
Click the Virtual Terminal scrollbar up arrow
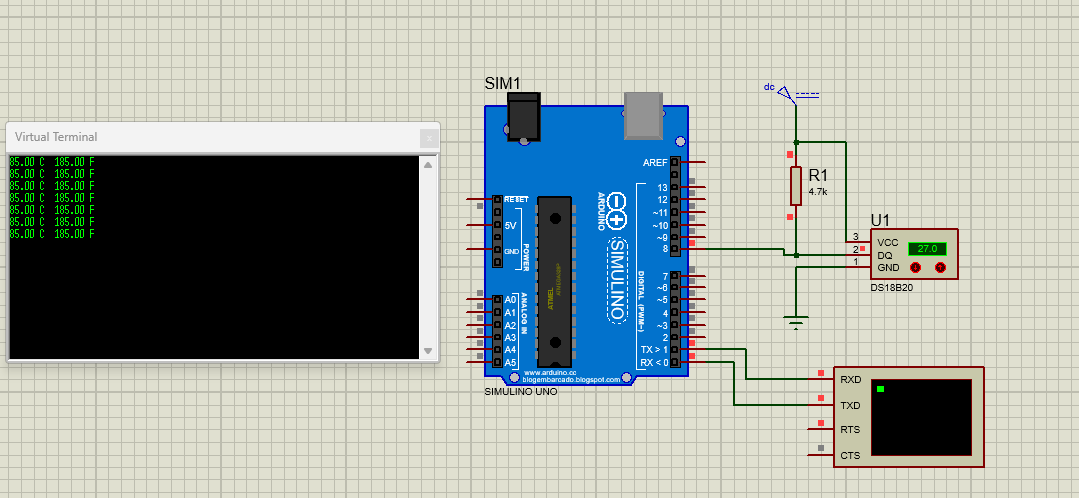point(428,165)
